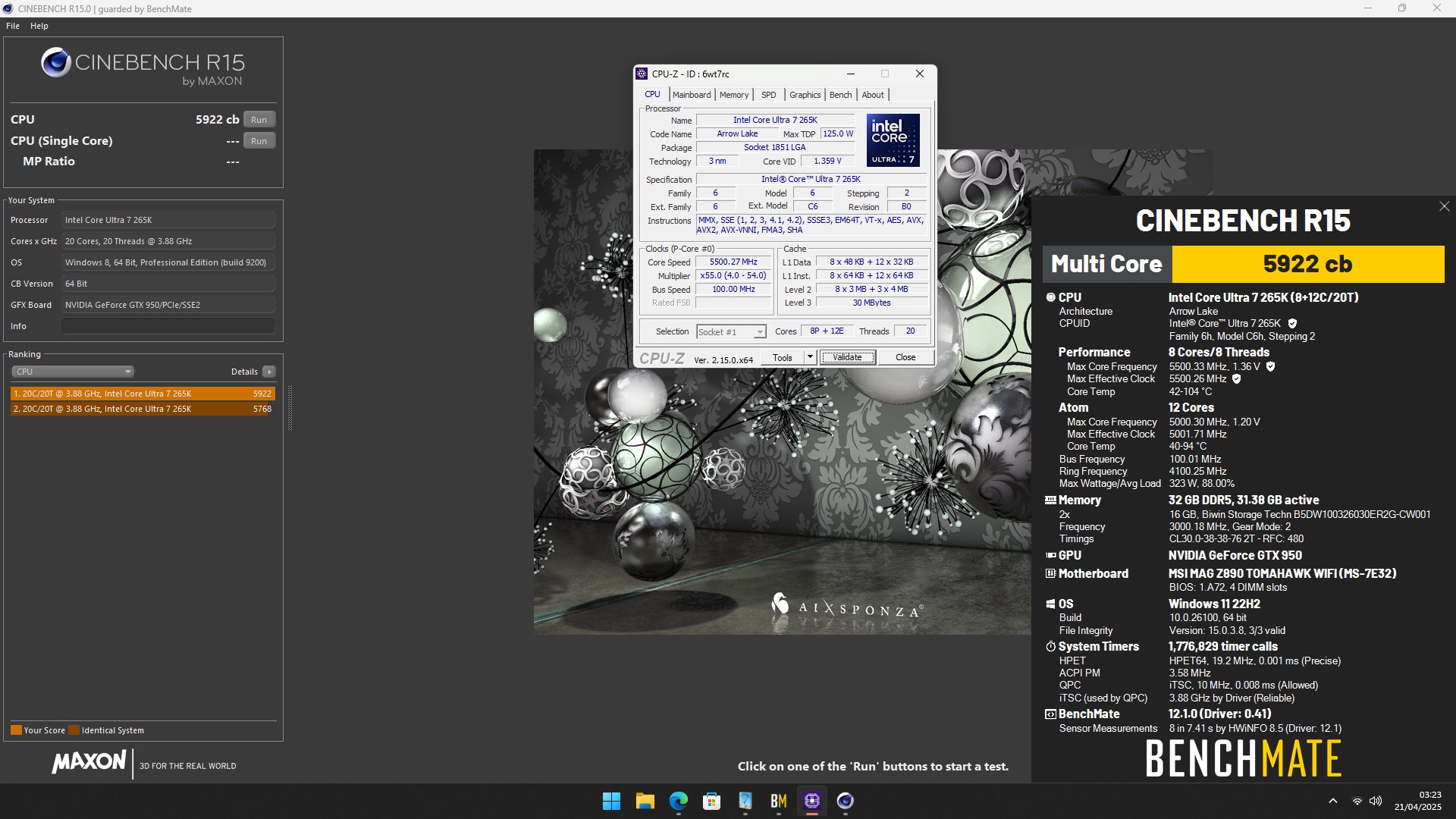The height and width of the screenshot is (819, 1456).
Task: Open BenchMate BM taskbar icon
Action: coord(778,801)
